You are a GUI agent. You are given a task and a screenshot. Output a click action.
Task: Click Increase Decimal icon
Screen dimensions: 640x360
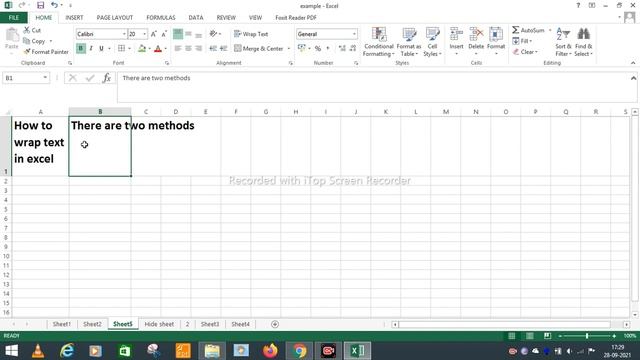pyautogui.click(x=342, y=49)
